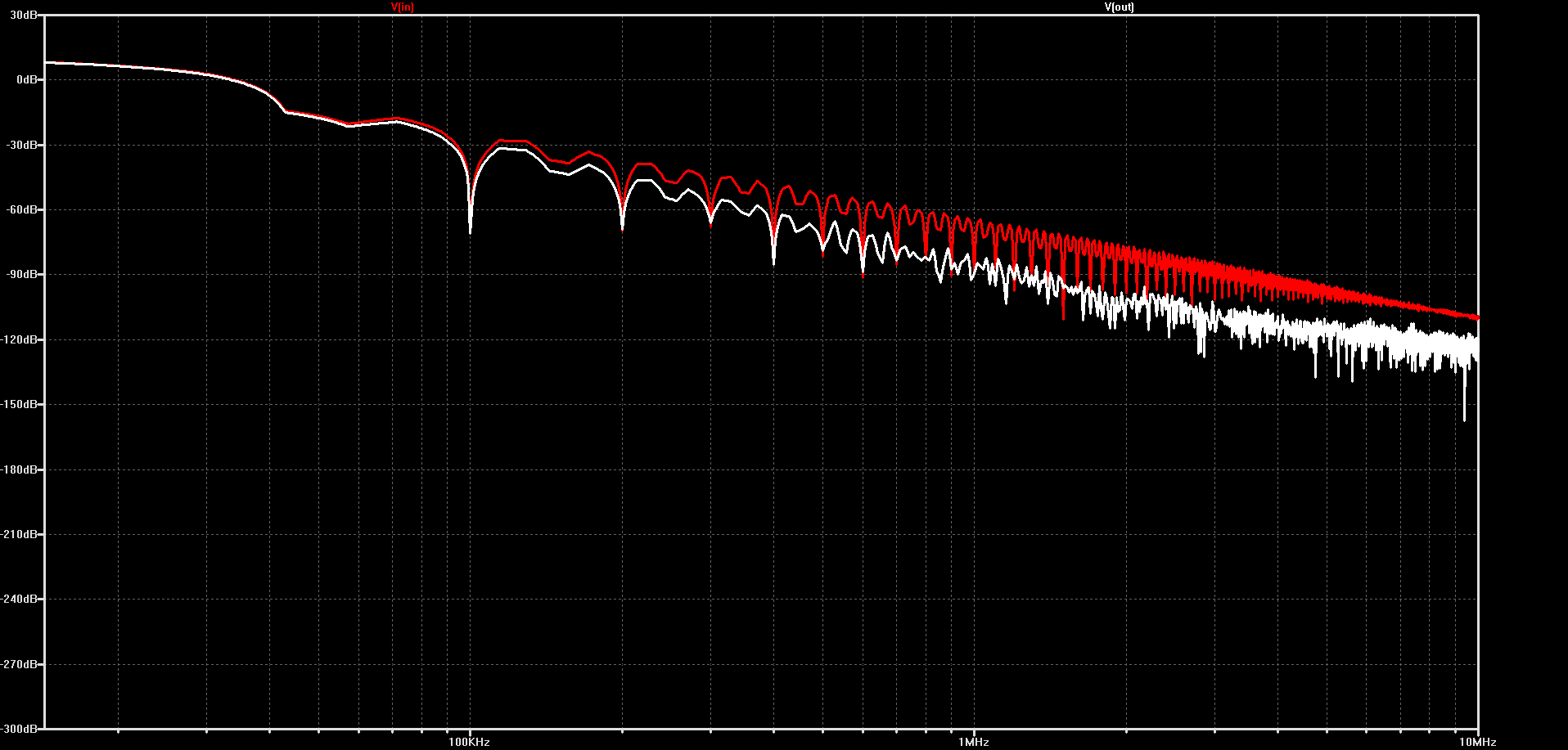Click the 0dB vertical axis label
The width and height of the screenshot is (1568, 750).
coord(26,79)
